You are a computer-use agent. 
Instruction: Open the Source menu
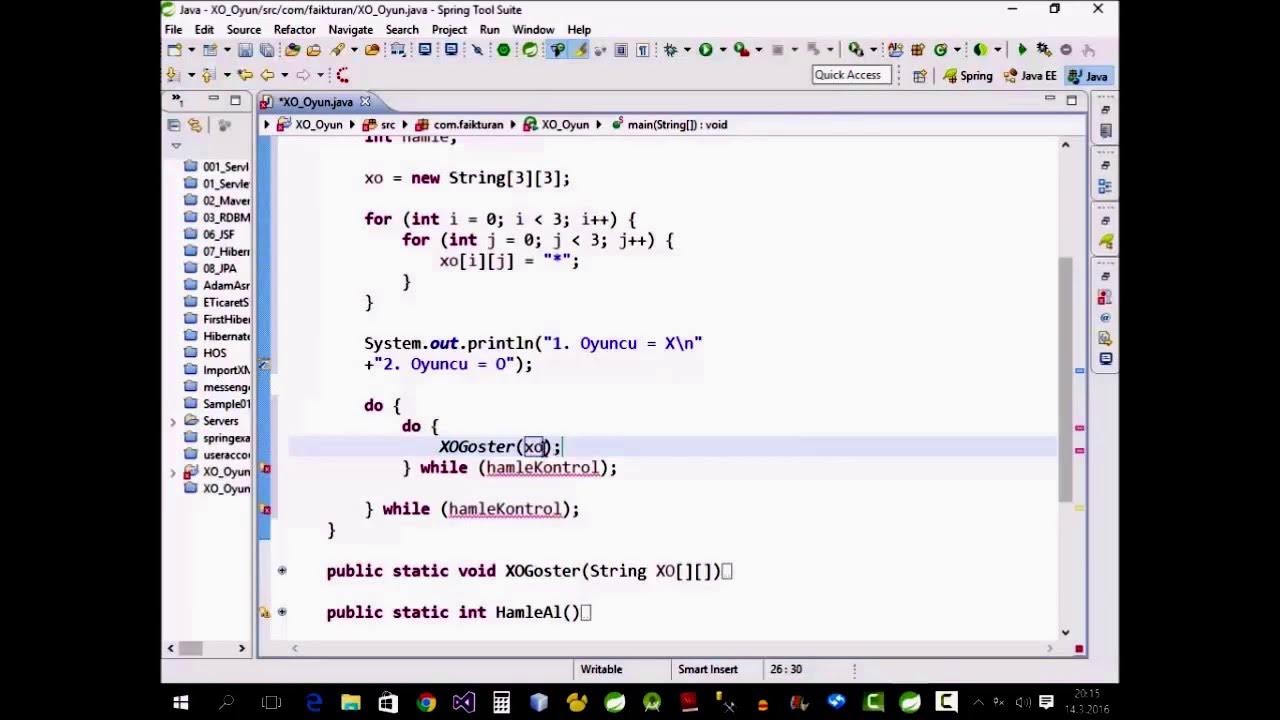(243, 29)
